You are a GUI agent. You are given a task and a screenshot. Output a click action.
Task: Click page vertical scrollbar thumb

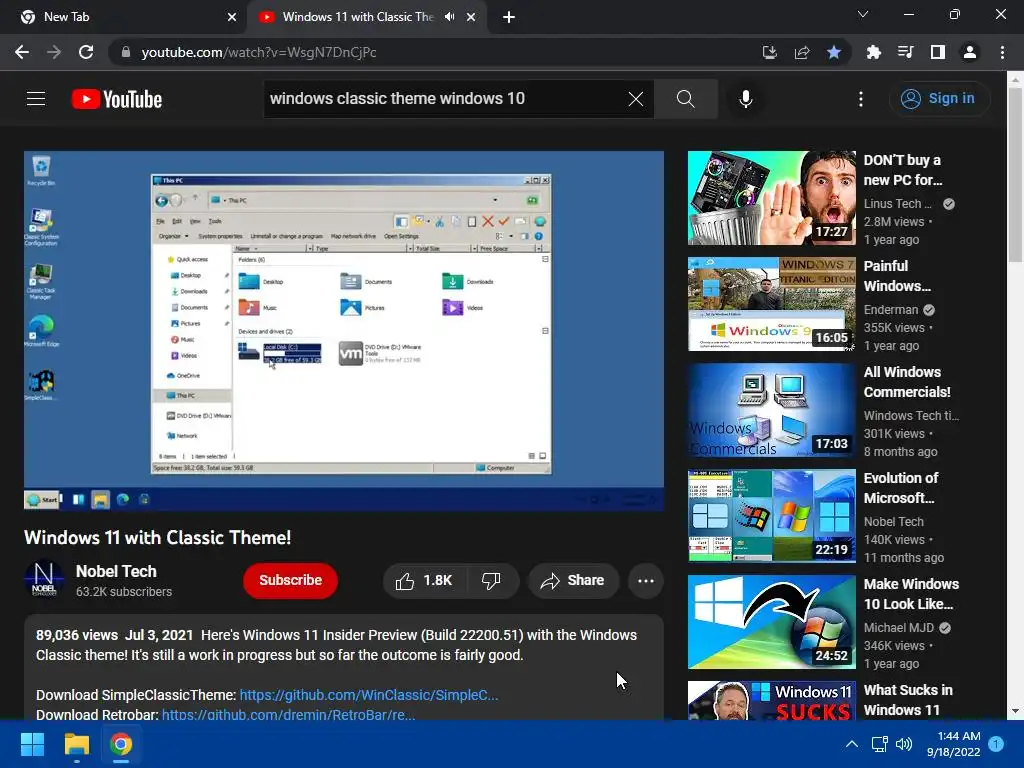tap(1015, 175)
